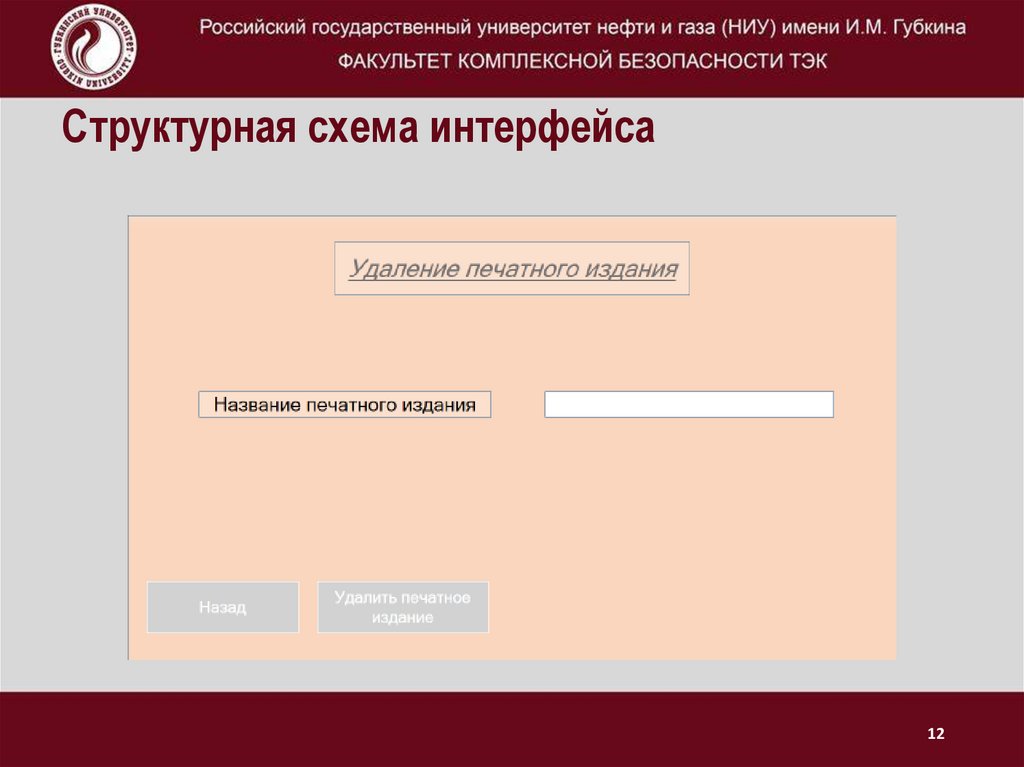Click the bordered frame around the interface mockup
The width and height of the screenshot is (1024, 767).
coord(510,213)
